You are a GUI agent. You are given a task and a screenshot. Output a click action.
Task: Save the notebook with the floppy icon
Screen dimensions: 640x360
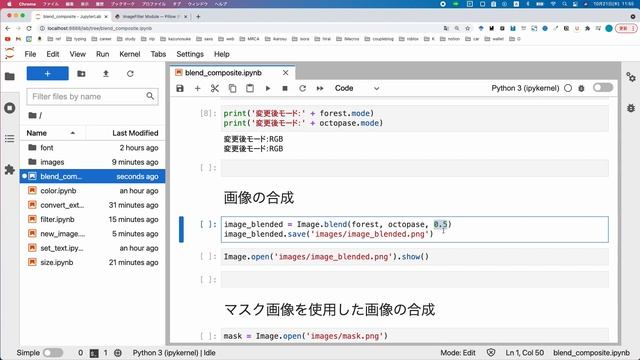pos(180,88)
